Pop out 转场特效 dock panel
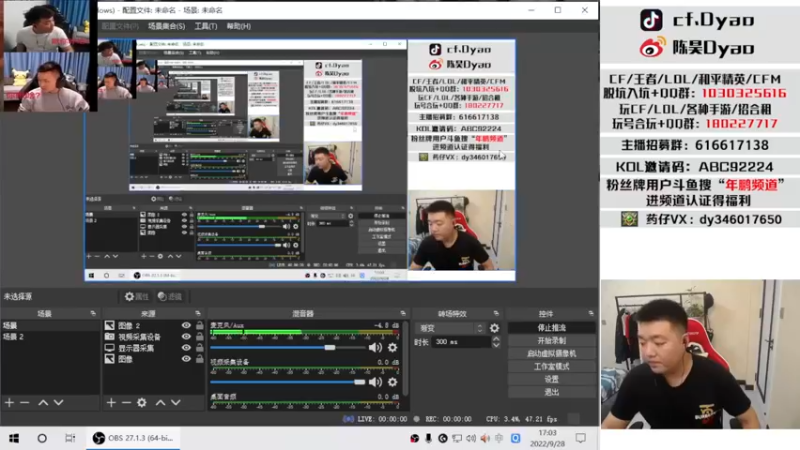Viewport: 800px width, 450px height. [x=496, y=313]
